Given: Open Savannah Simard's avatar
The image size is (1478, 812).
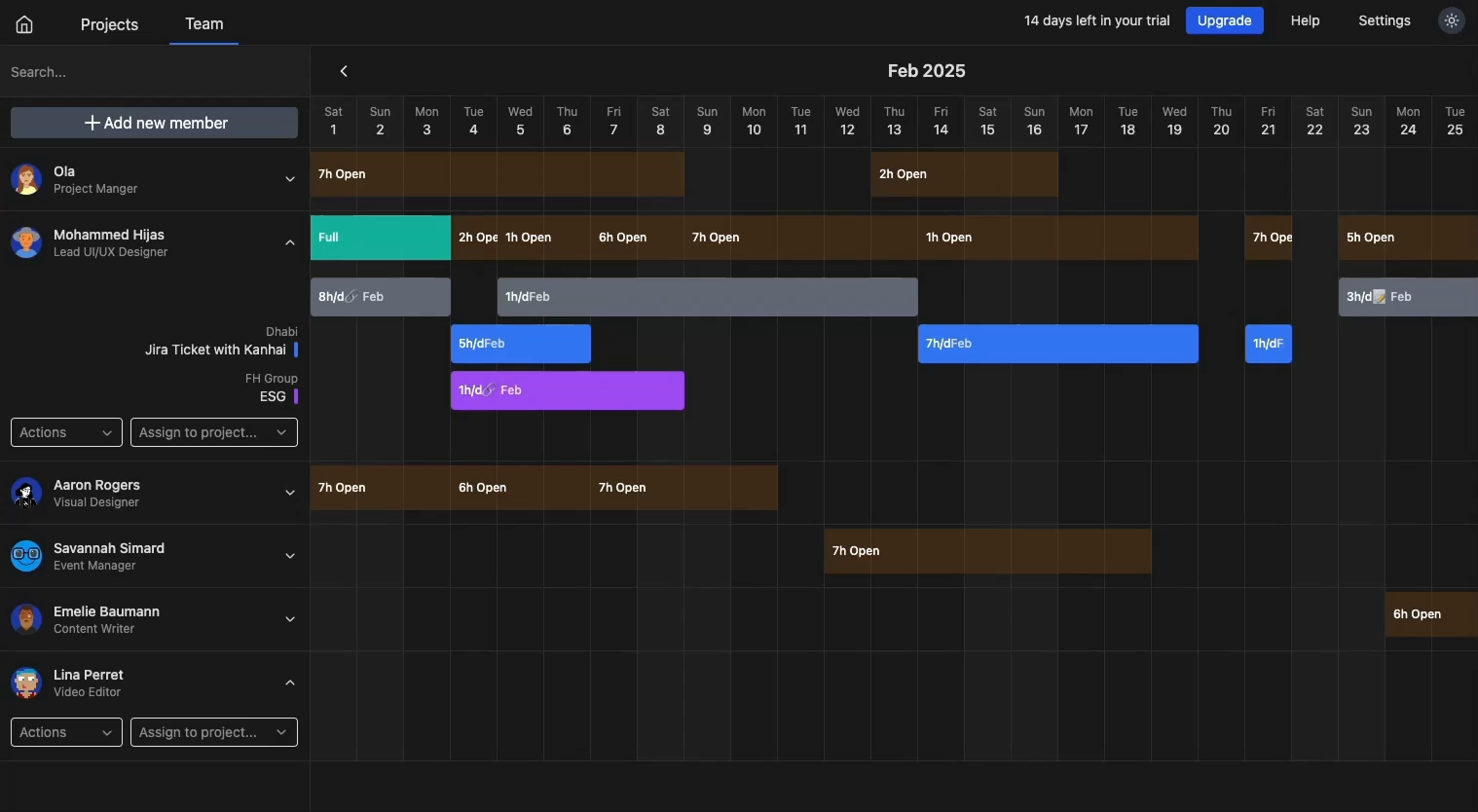Looking at the screenshot, I should click(26, 556).
